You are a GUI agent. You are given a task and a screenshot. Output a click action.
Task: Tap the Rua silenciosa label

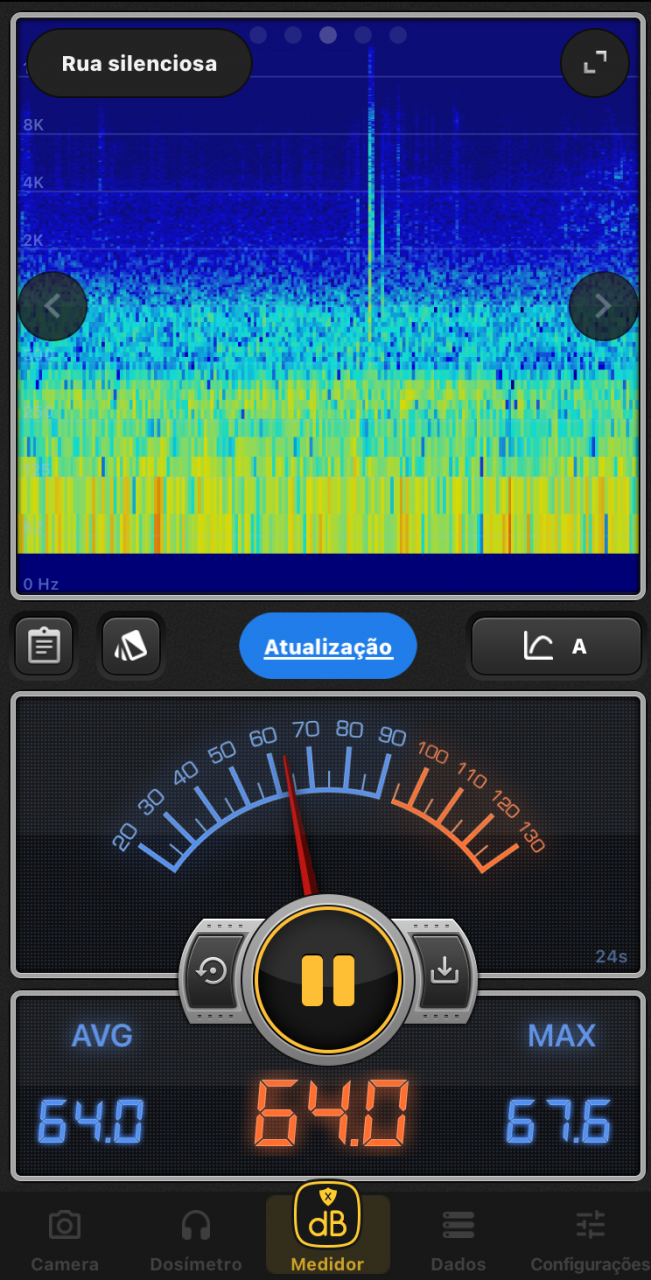(139, 64)
